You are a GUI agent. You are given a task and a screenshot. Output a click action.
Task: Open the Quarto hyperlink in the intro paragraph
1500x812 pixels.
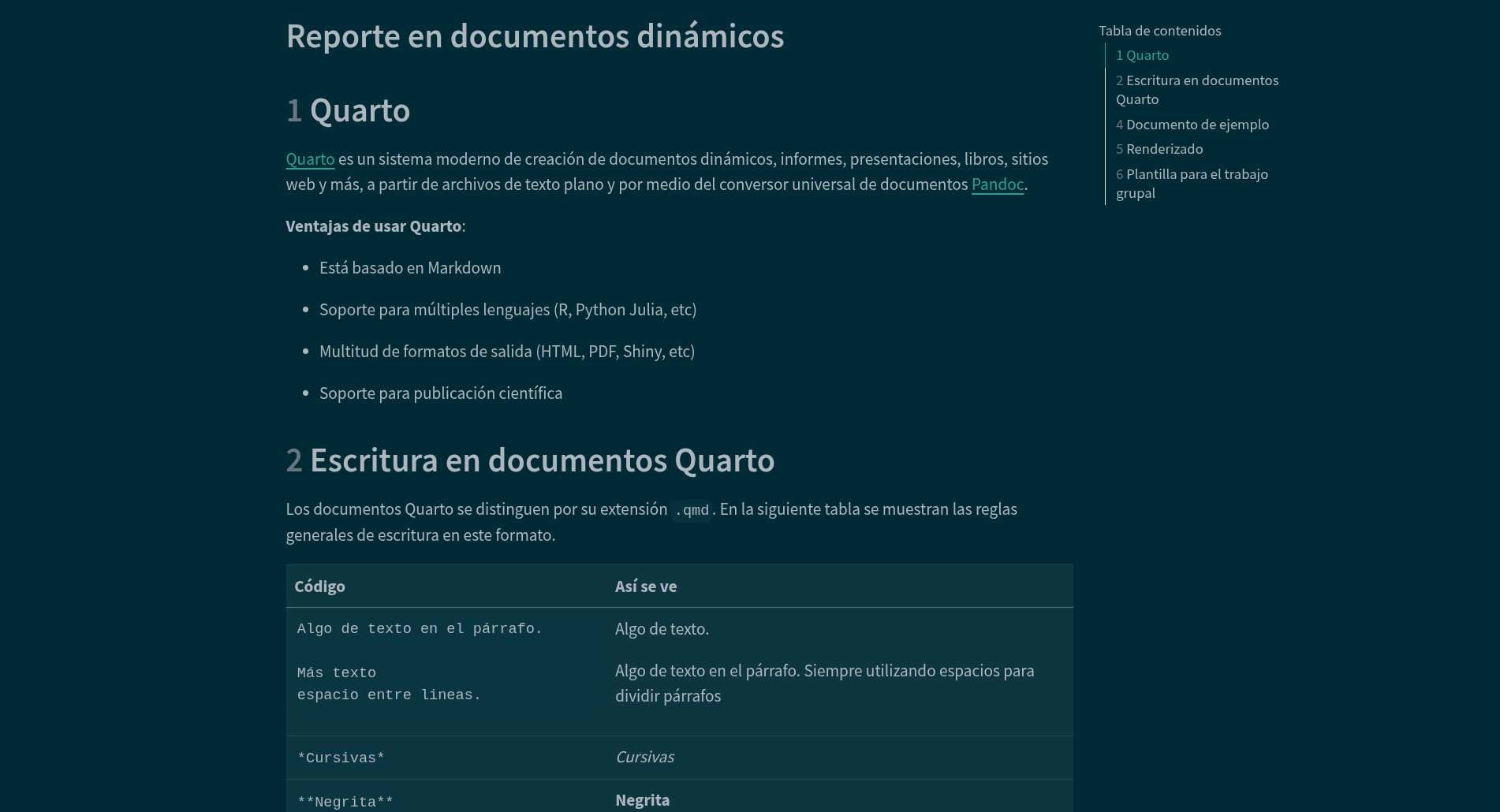310,159
